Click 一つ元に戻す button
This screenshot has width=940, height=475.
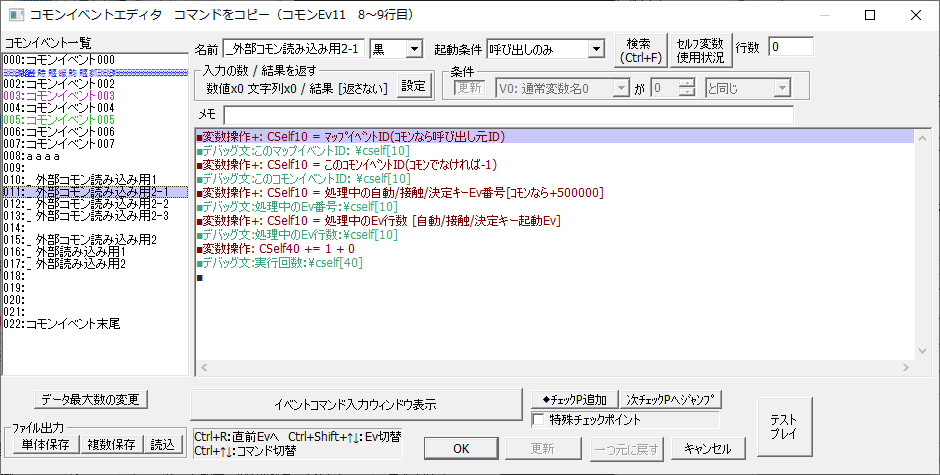[x=626, y=449]
